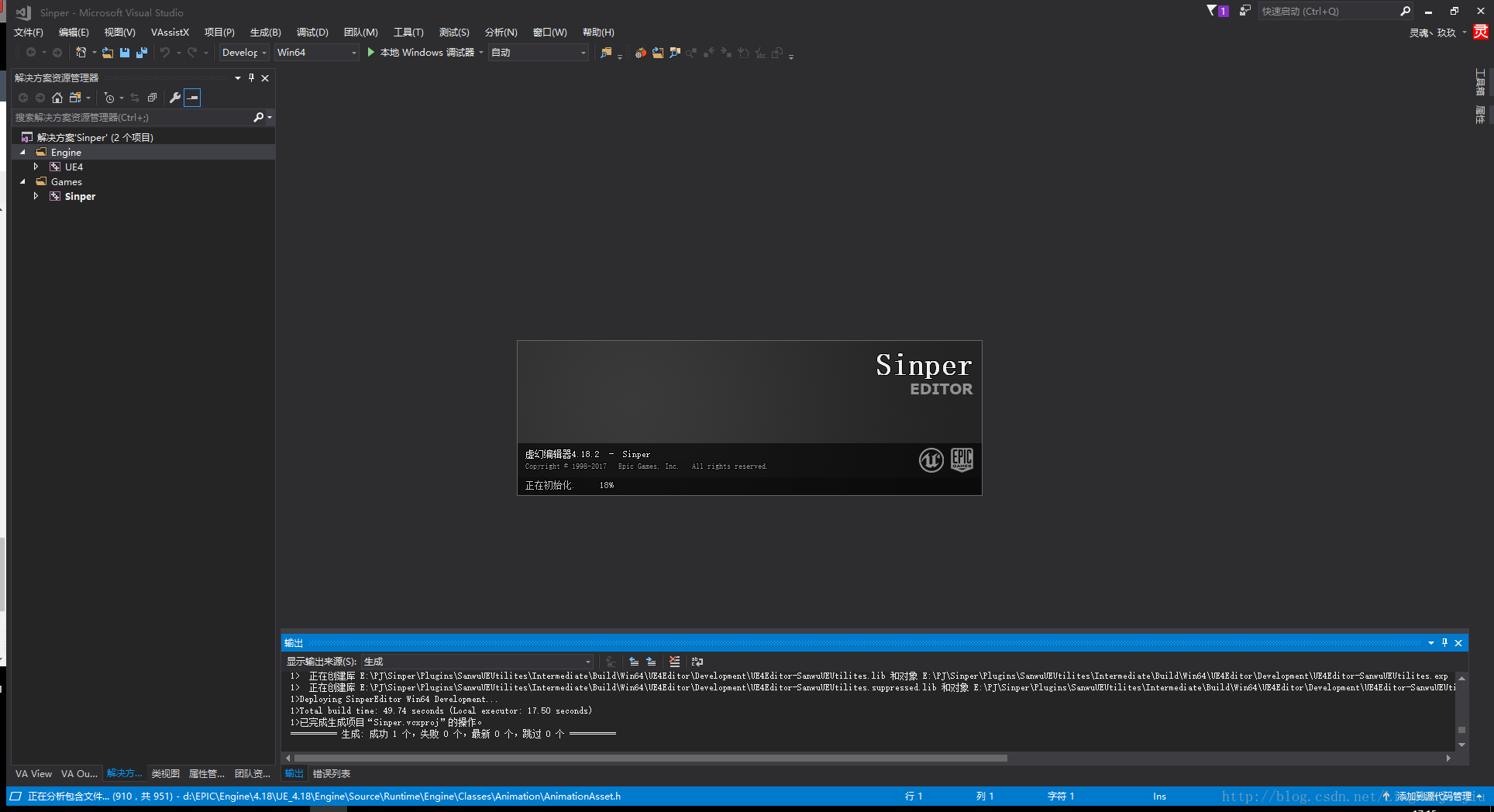1494x812 pixels.
Task: Click the Solution Explorer back arrow icon
Action: tap(23, 98)
